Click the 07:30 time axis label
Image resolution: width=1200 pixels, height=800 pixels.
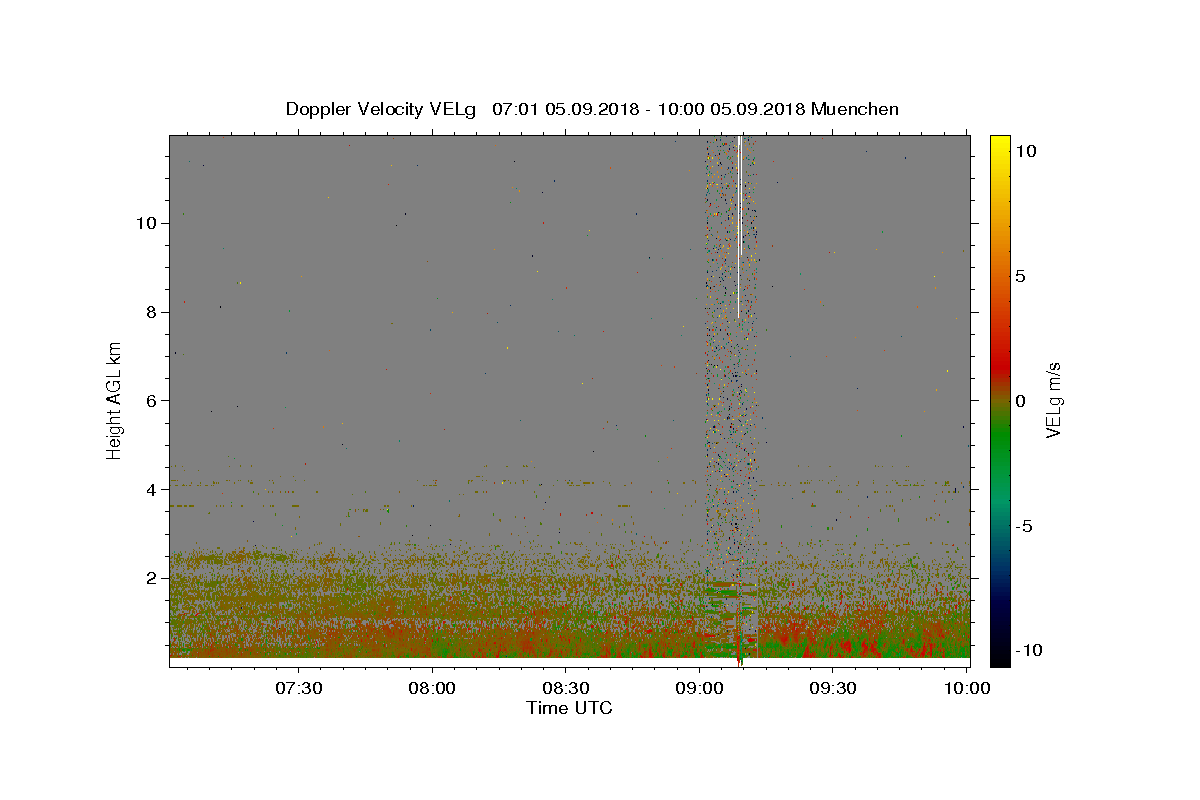[298, 689]
